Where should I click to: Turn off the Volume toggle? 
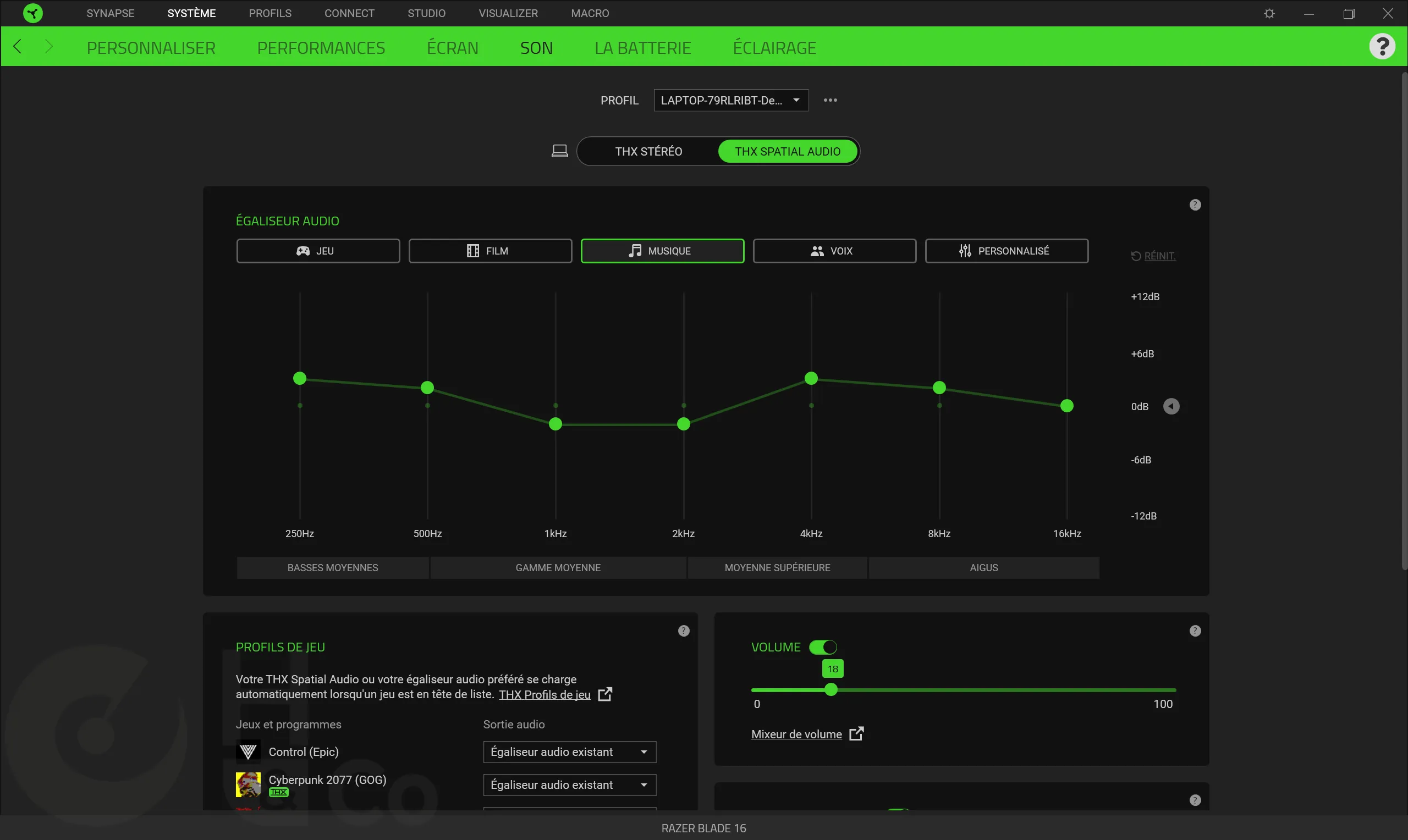tap(823, 647)
